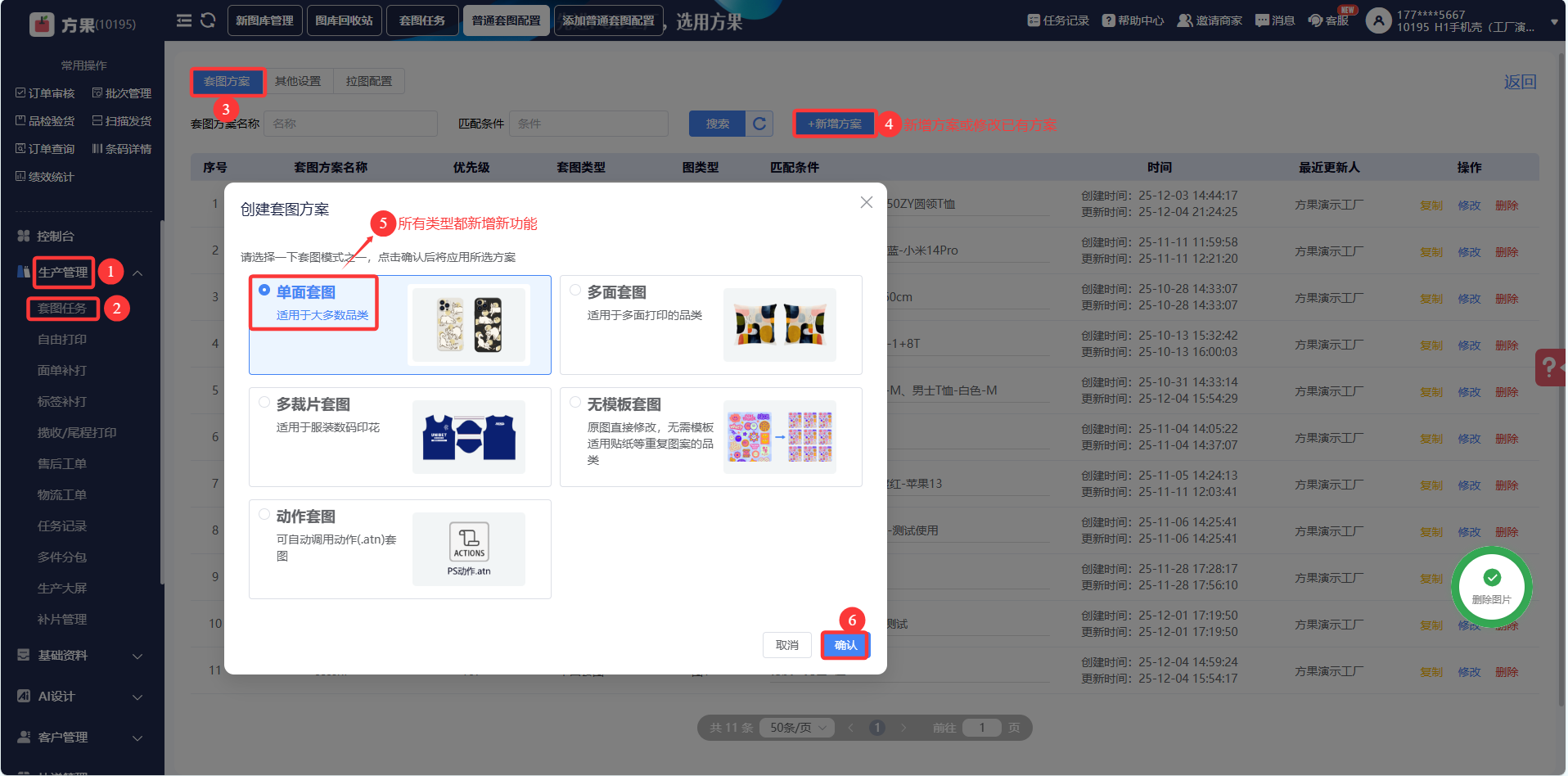Click the user avatar icon
Viewport: 1568px width, 776px height.
(1379, 20)
